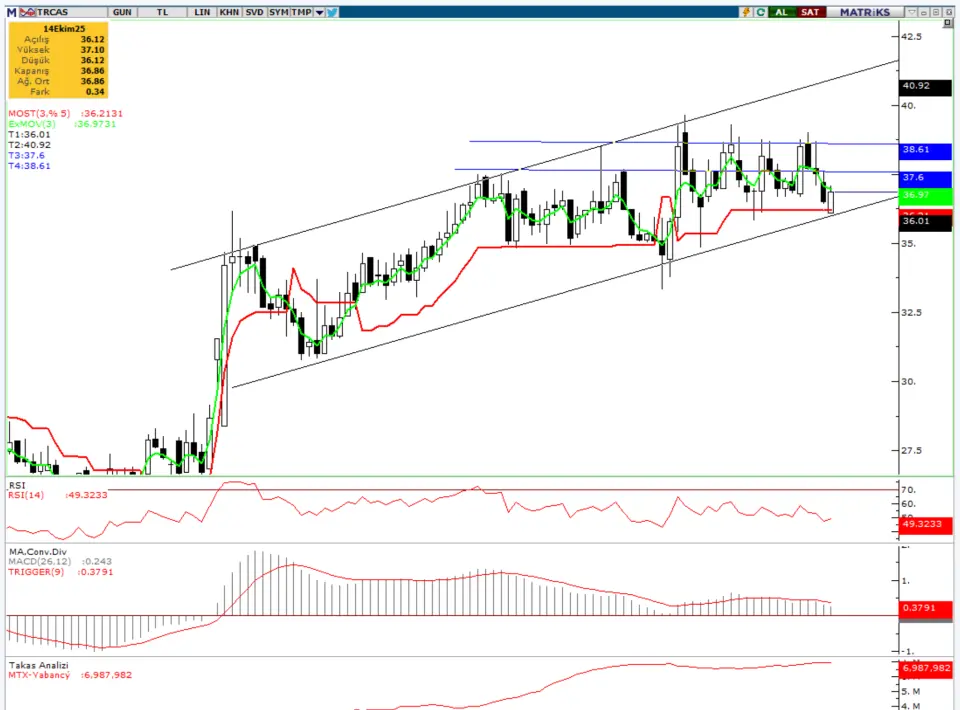Select the SYM toolbar item
Screen dimensions: 960x710
pyautogui.click(x=279, y=11)
